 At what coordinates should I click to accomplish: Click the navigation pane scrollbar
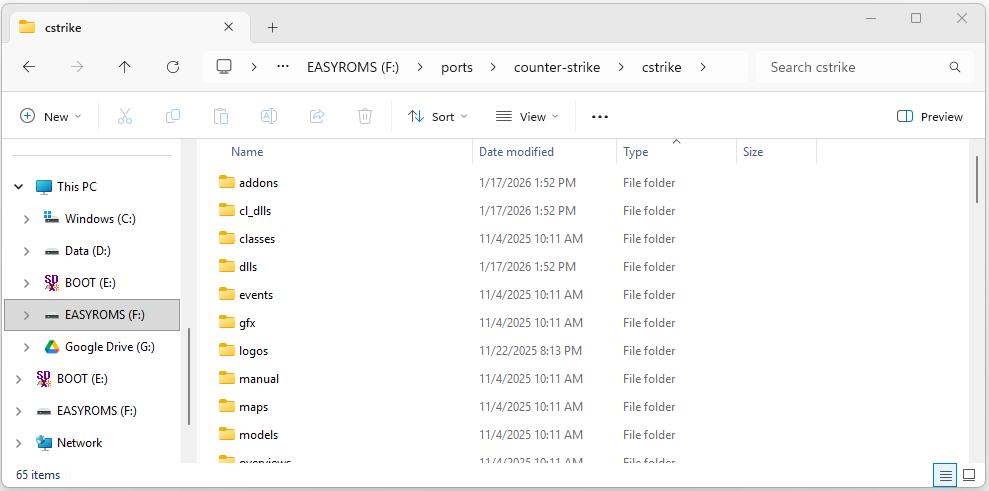coord(189,376)
